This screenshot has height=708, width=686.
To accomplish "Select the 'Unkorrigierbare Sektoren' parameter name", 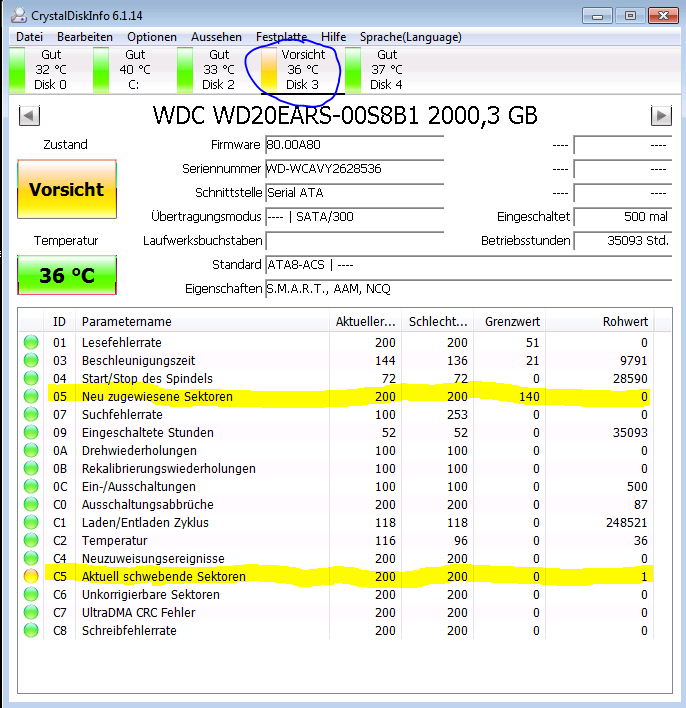I will pos(150,595).
